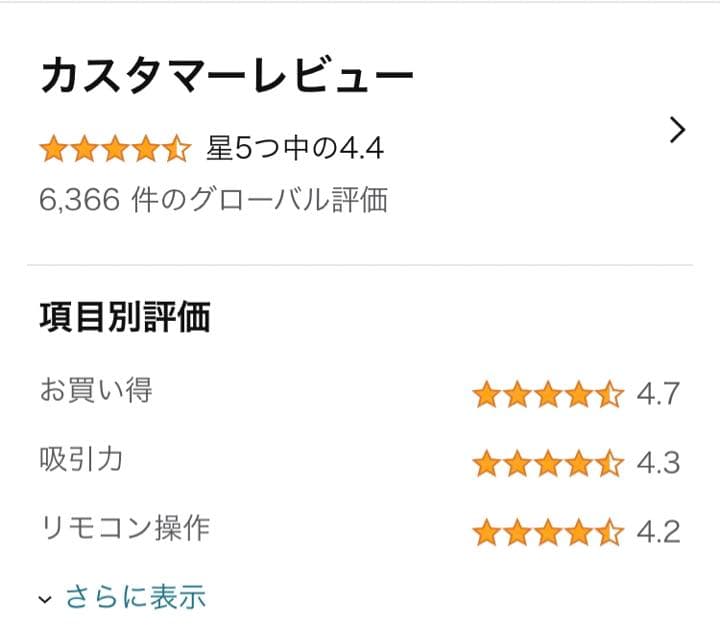Click the リモコン操作 star rating icons
720x639 pixels.
click(548, 531)
